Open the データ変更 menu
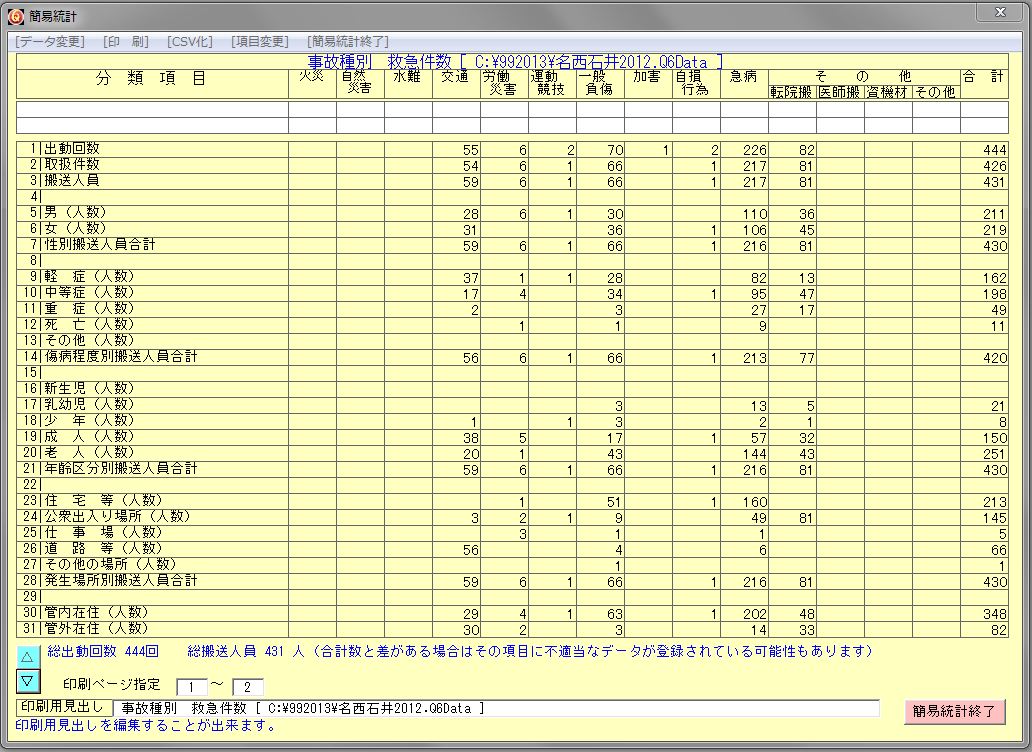The height and width of the screenshot is (752, 1032). point(50,41)
